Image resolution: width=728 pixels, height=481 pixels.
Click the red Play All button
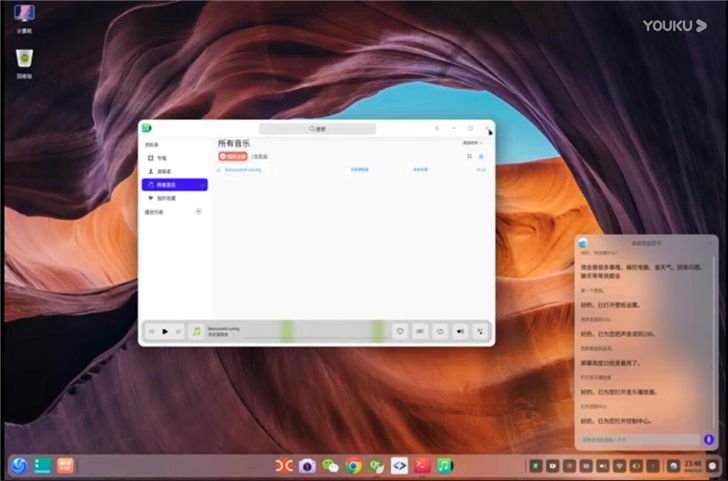231,157
